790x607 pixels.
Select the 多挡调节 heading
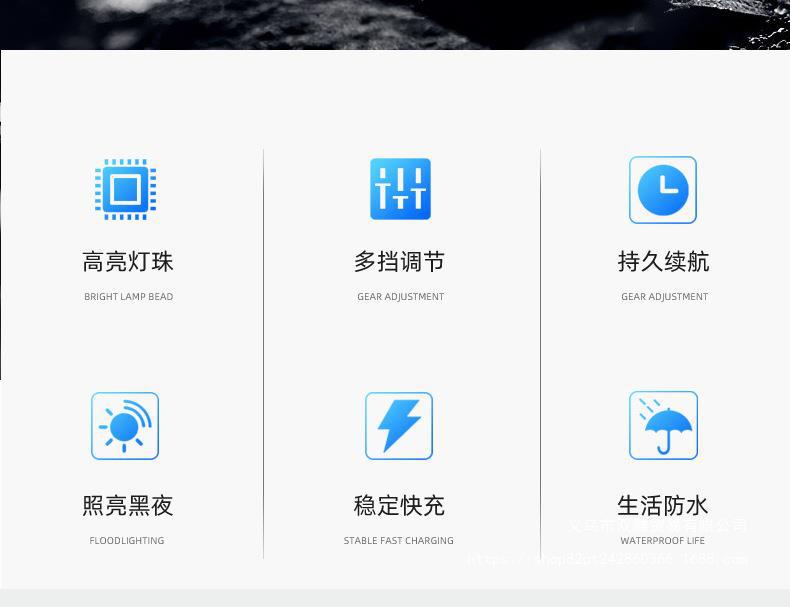[x=399, y=262]
